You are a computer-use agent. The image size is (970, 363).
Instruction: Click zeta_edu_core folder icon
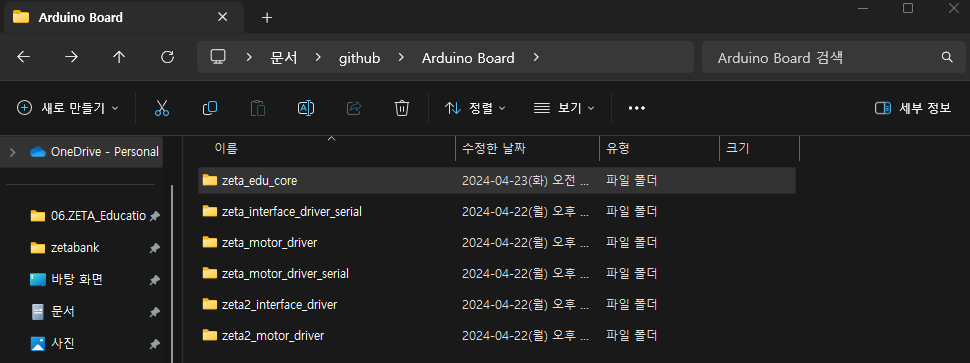coord(210,181)
